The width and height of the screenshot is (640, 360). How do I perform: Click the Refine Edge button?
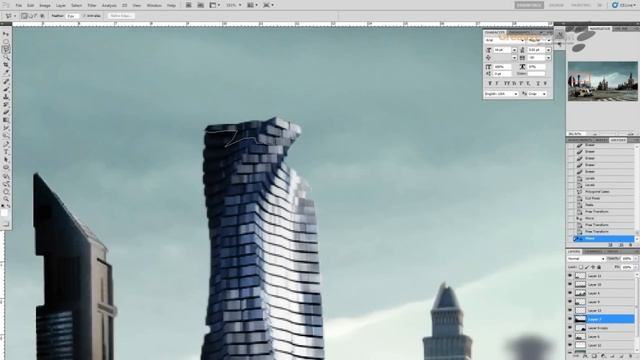pos(121,16)
